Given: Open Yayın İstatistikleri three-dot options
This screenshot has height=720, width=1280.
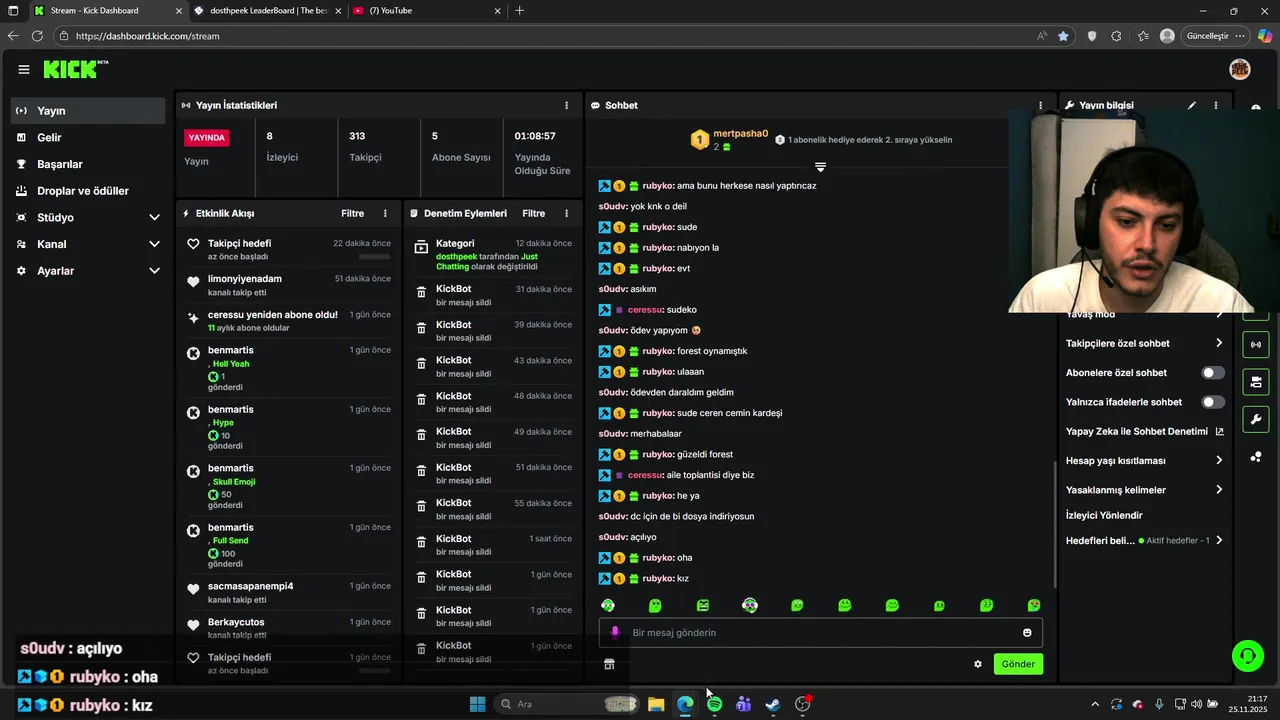Looking at the screenshot, I should 566,105.
